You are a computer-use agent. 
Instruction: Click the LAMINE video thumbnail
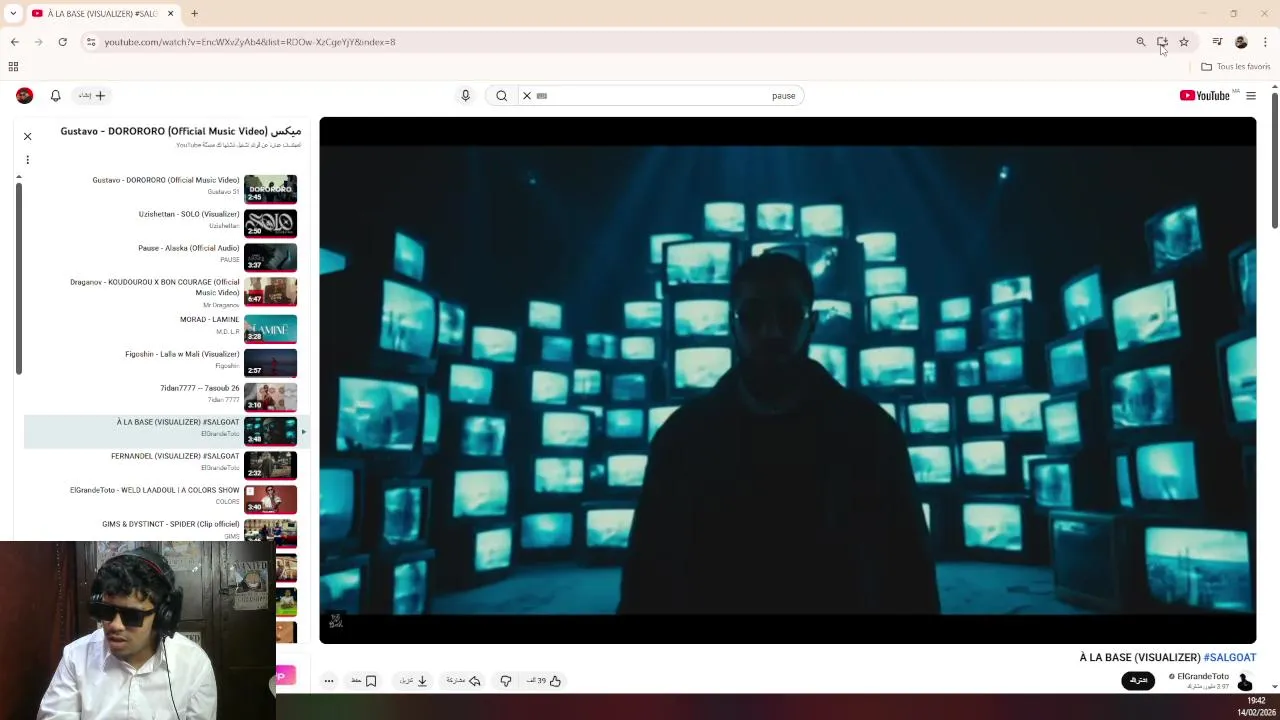(270, 329)
